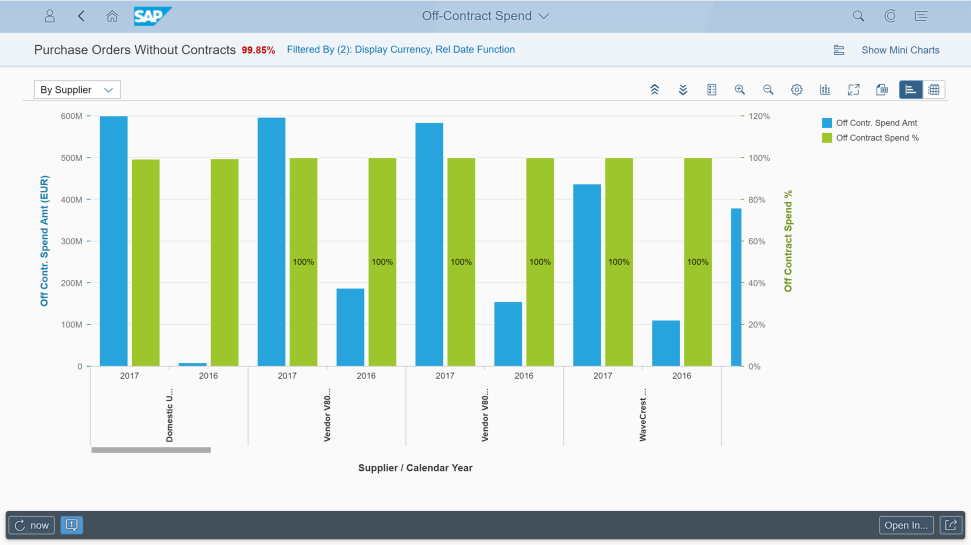Switch to chart view toggle
Viewport: 971px width, 545px height.
910,90
